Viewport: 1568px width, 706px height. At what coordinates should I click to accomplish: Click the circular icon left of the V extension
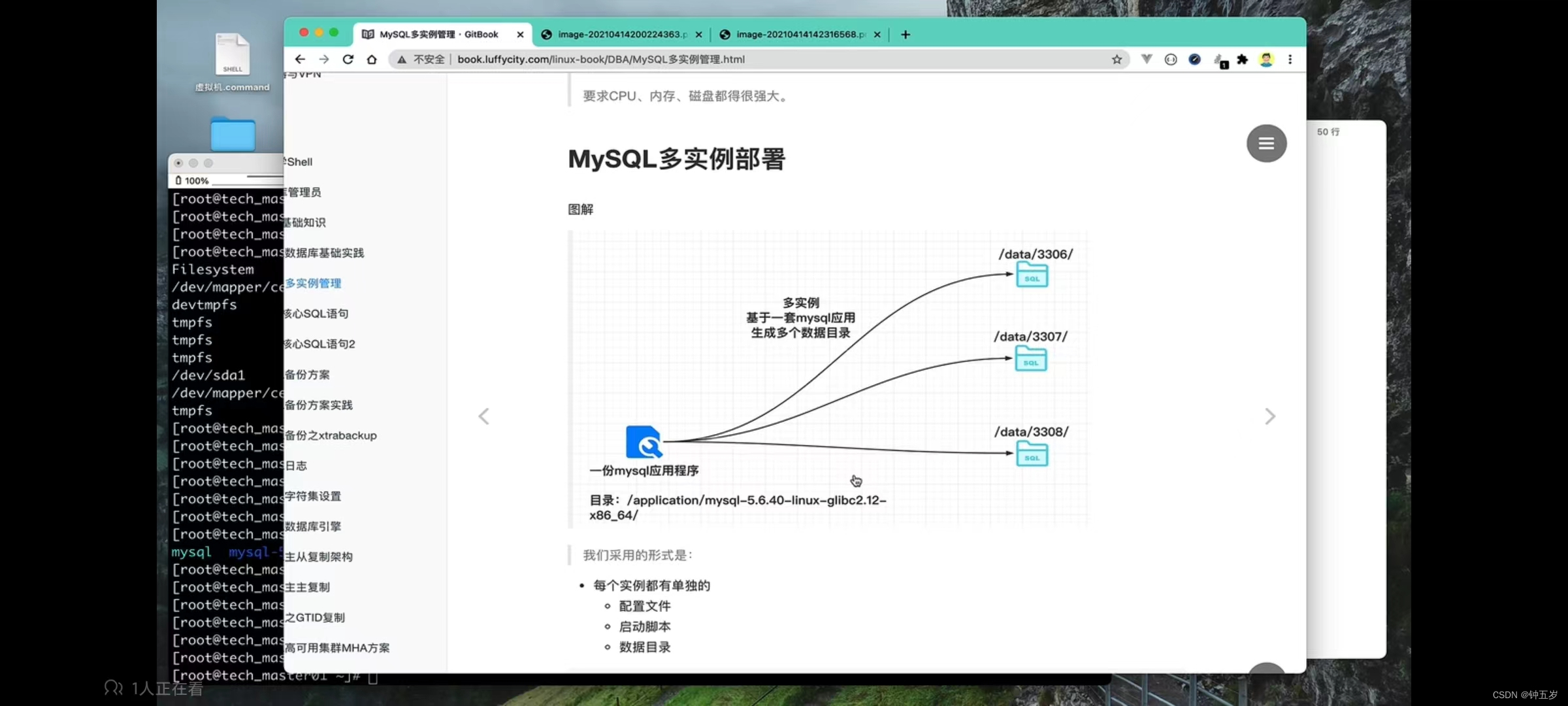pos(1171,59)
